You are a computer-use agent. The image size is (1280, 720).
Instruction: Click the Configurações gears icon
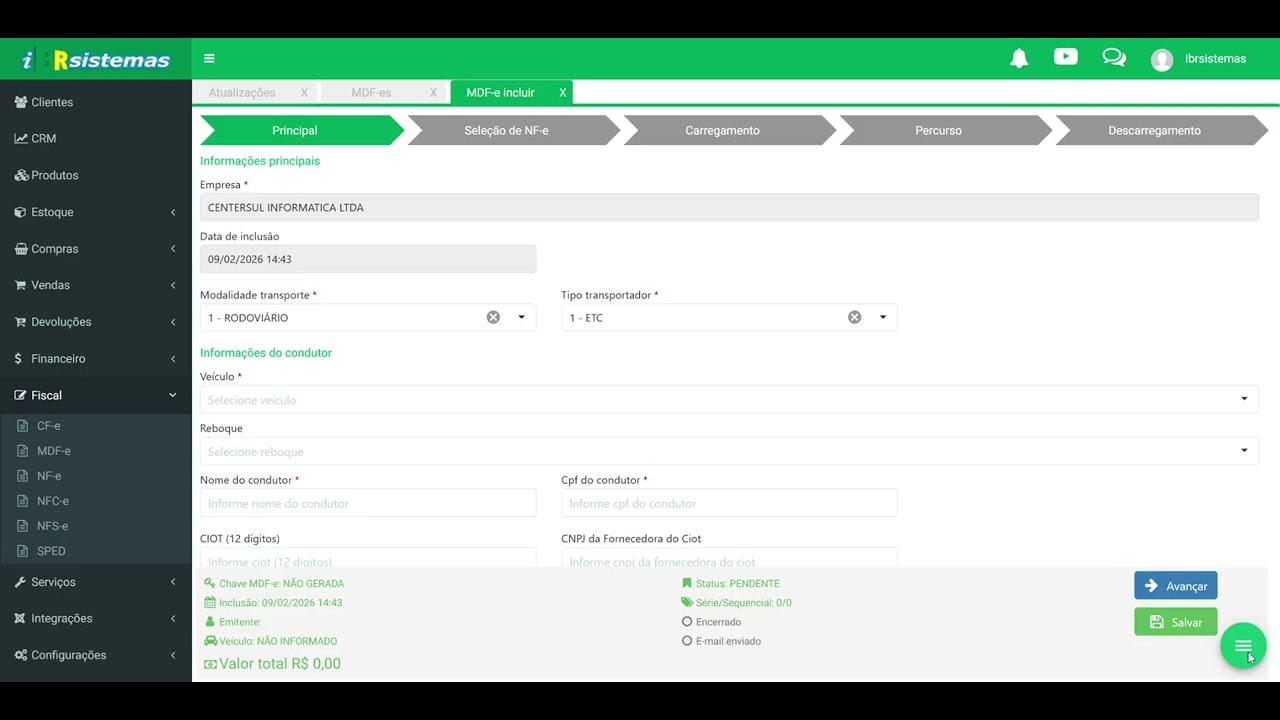pos(21,655)
